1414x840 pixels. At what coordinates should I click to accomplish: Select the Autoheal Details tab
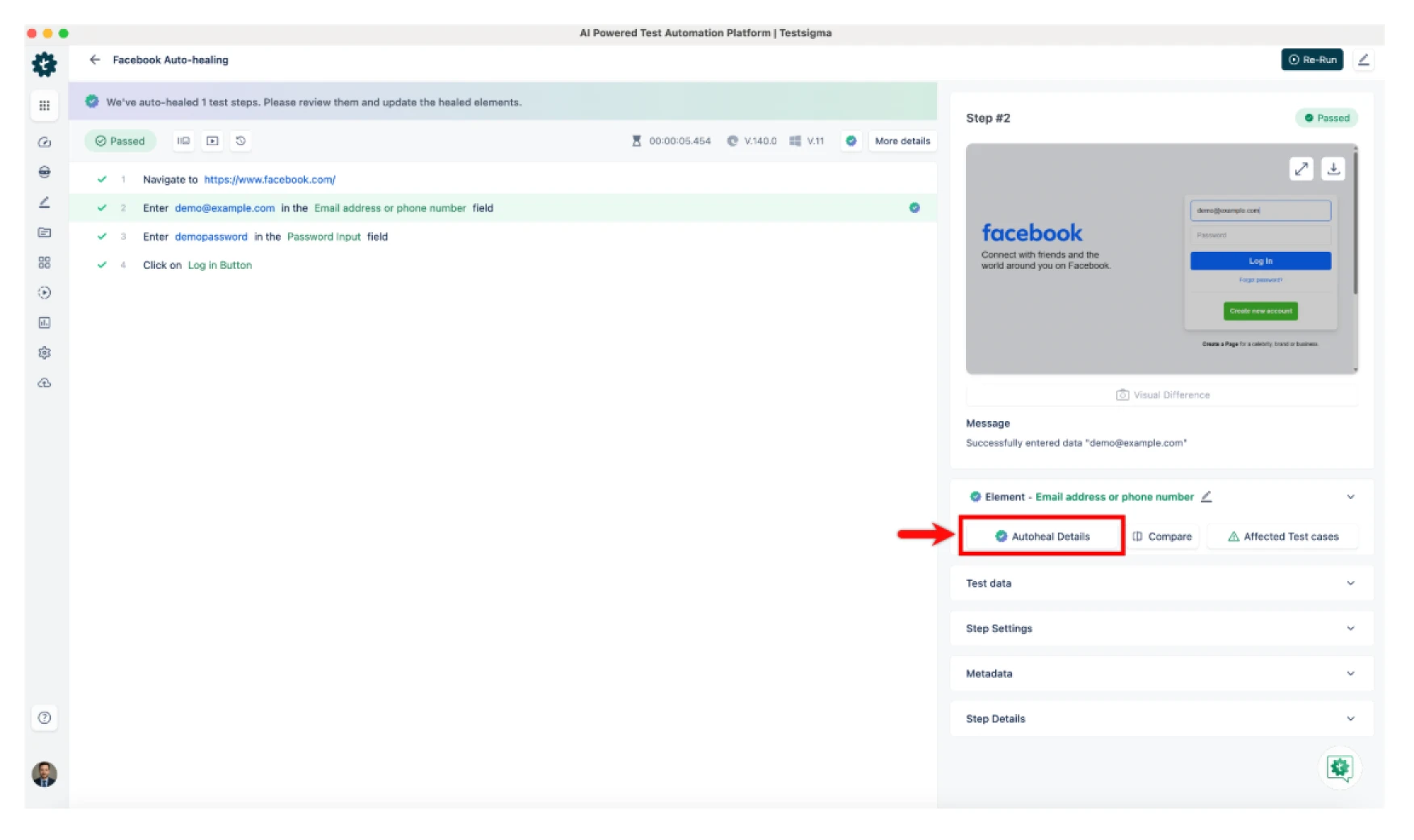(1042, 537)
